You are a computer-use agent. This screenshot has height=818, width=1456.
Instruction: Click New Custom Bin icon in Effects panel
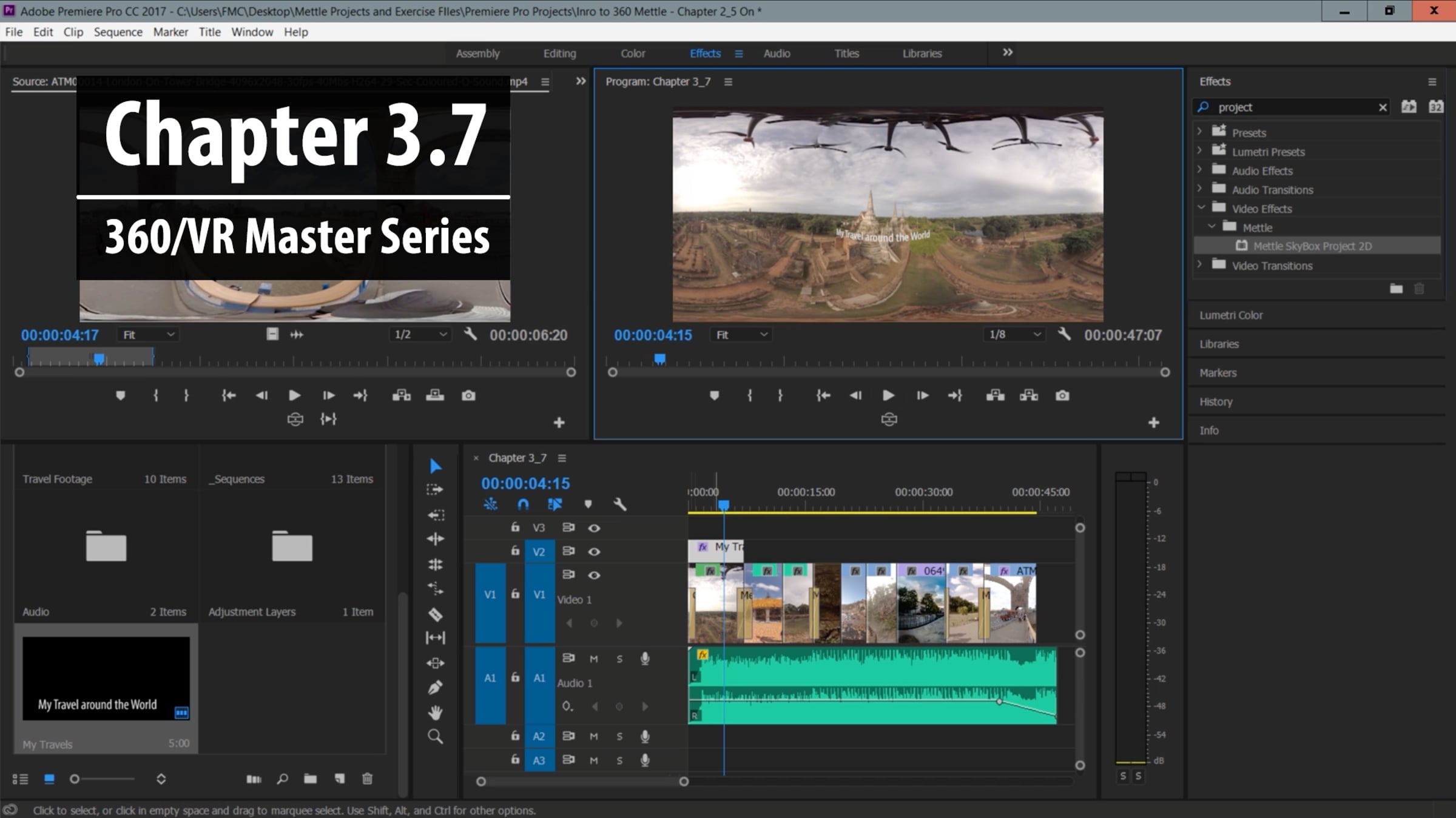(1397, 289)
